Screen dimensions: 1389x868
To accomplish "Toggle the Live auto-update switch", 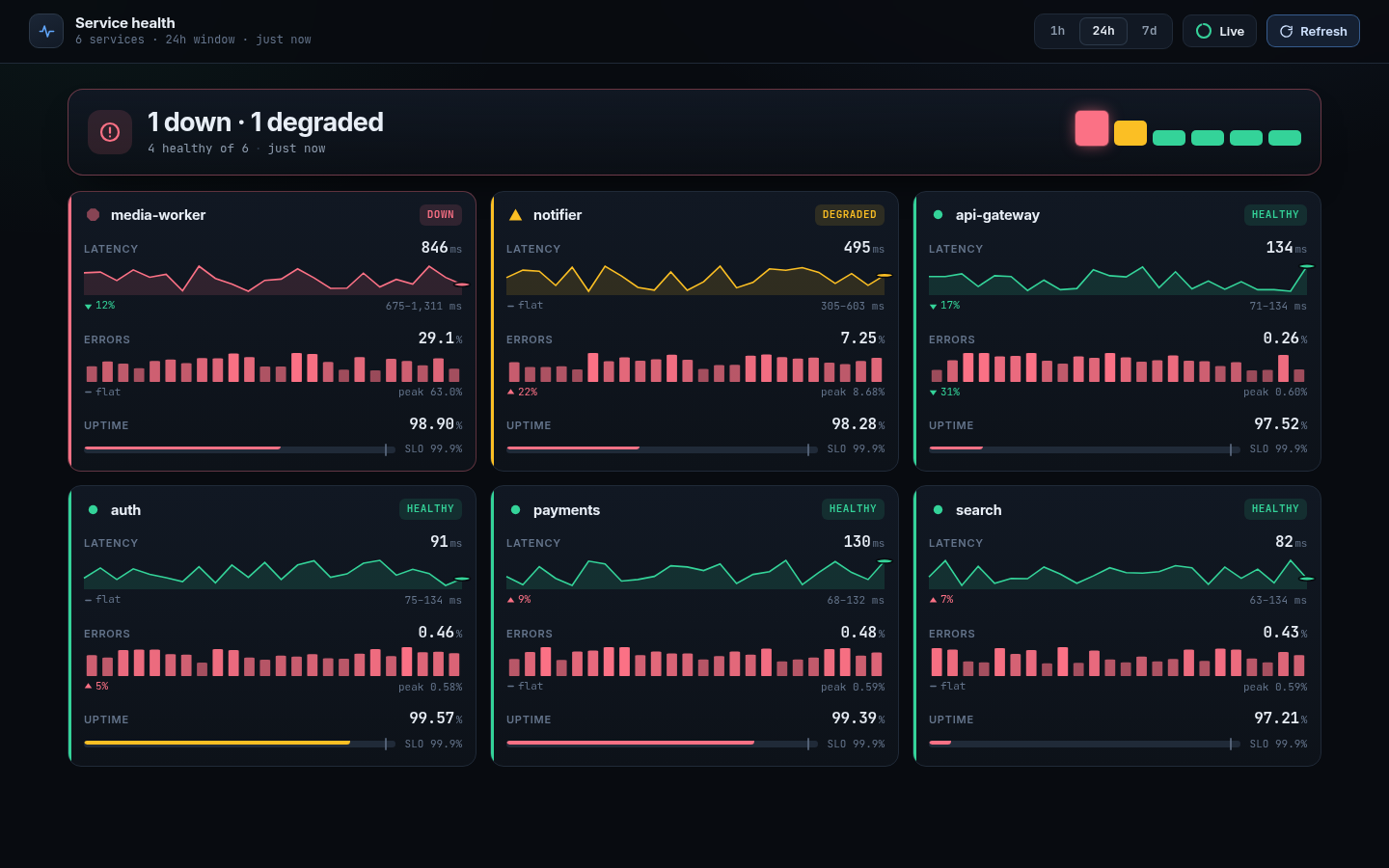I will point(1219,31).
